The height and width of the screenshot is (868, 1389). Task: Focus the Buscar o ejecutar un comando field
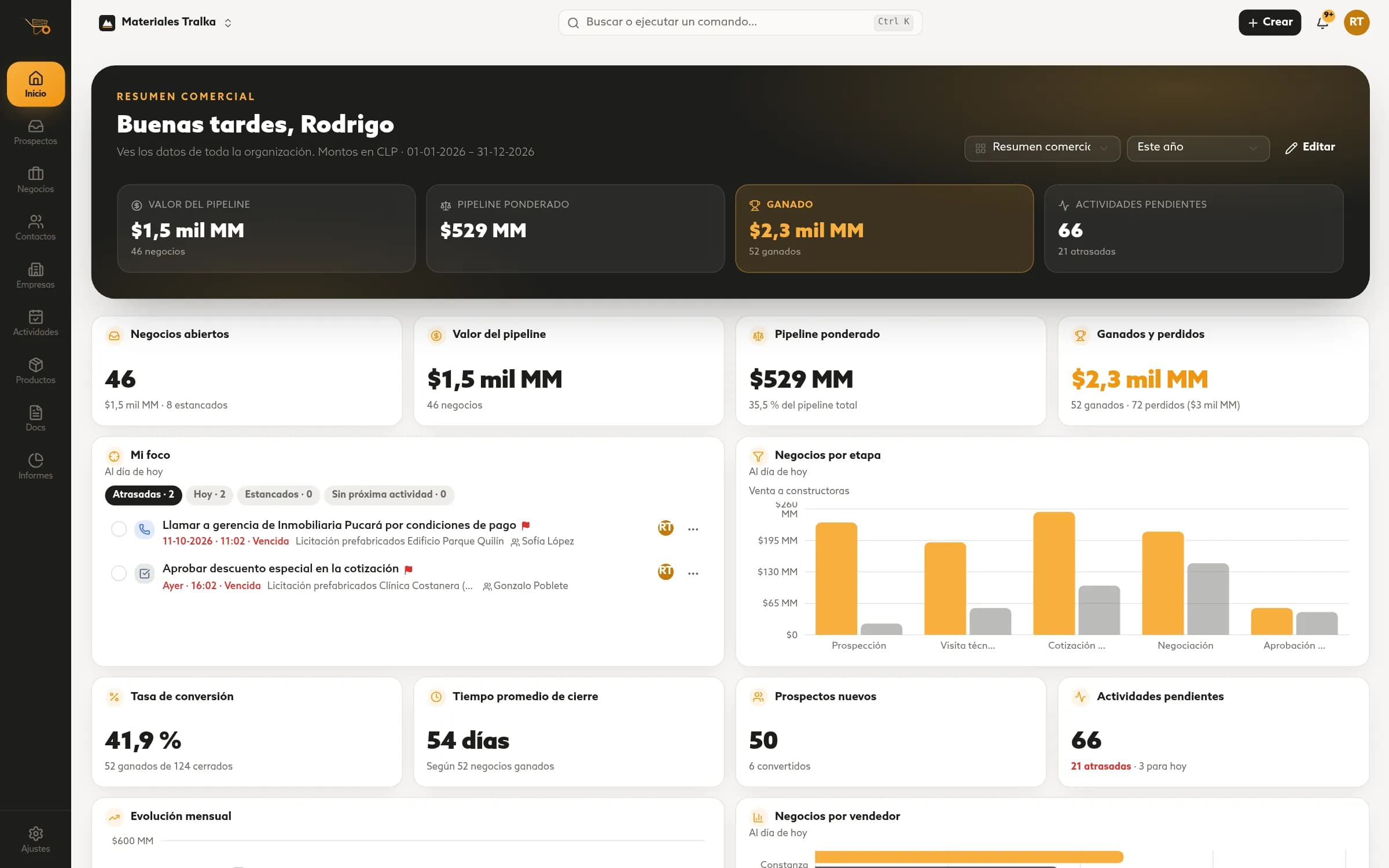coord(740,23)
